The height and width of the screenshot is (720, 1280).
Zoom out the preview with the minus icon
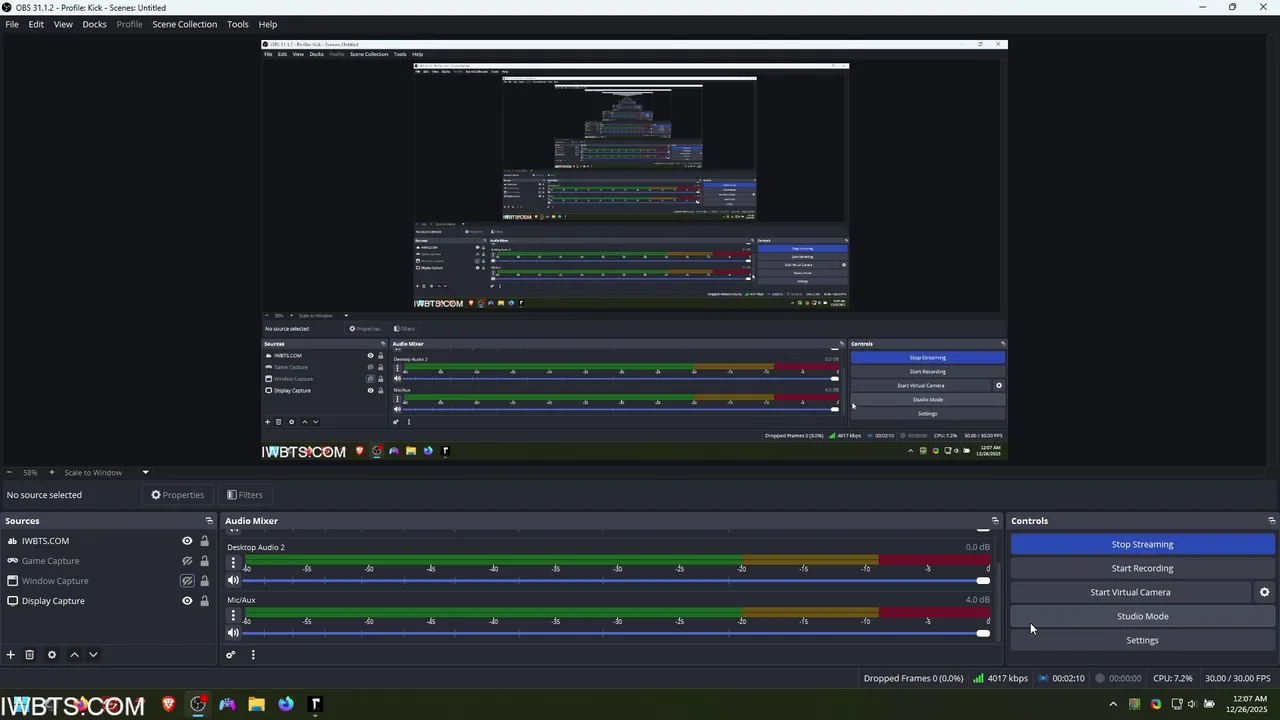tap(9, 472)
